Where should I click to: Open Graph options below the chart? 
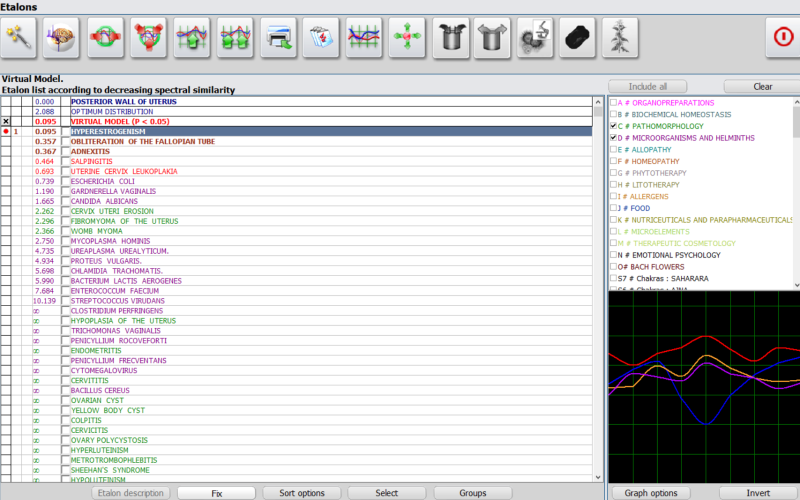[651, 493]
